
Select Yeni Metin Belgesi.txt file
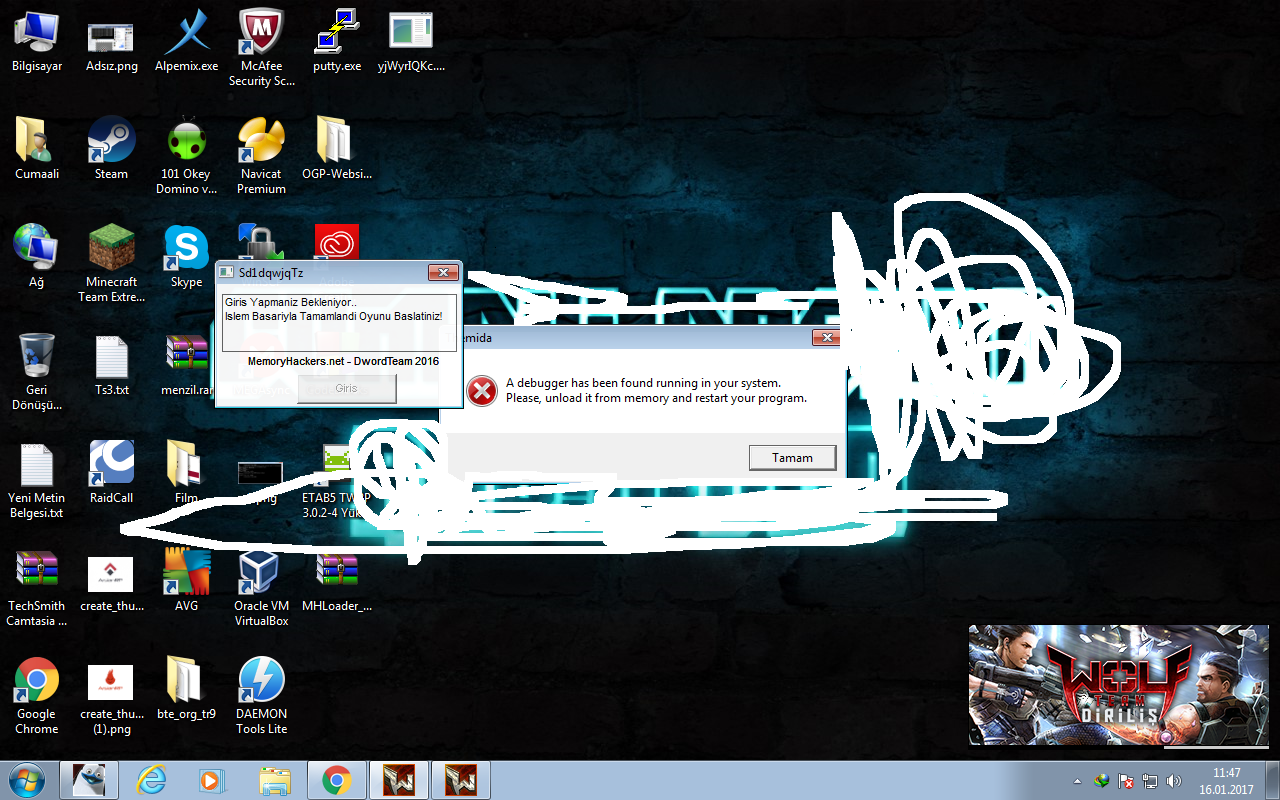click(37, 479)
